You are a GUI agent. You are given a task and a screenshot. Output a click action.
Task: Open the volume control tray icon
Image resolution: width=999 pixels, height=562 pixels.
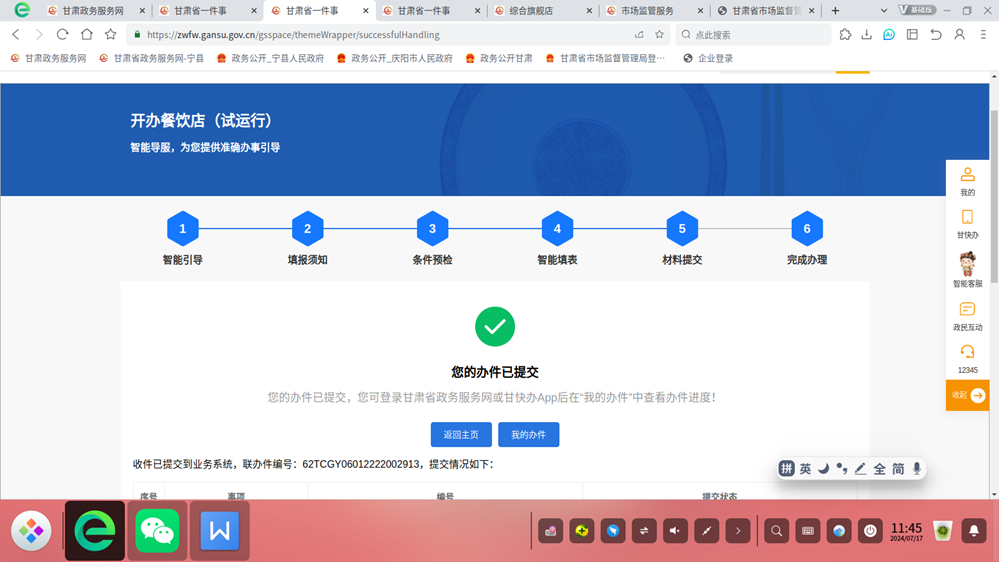pyautogui.click(x=675, y=531)
